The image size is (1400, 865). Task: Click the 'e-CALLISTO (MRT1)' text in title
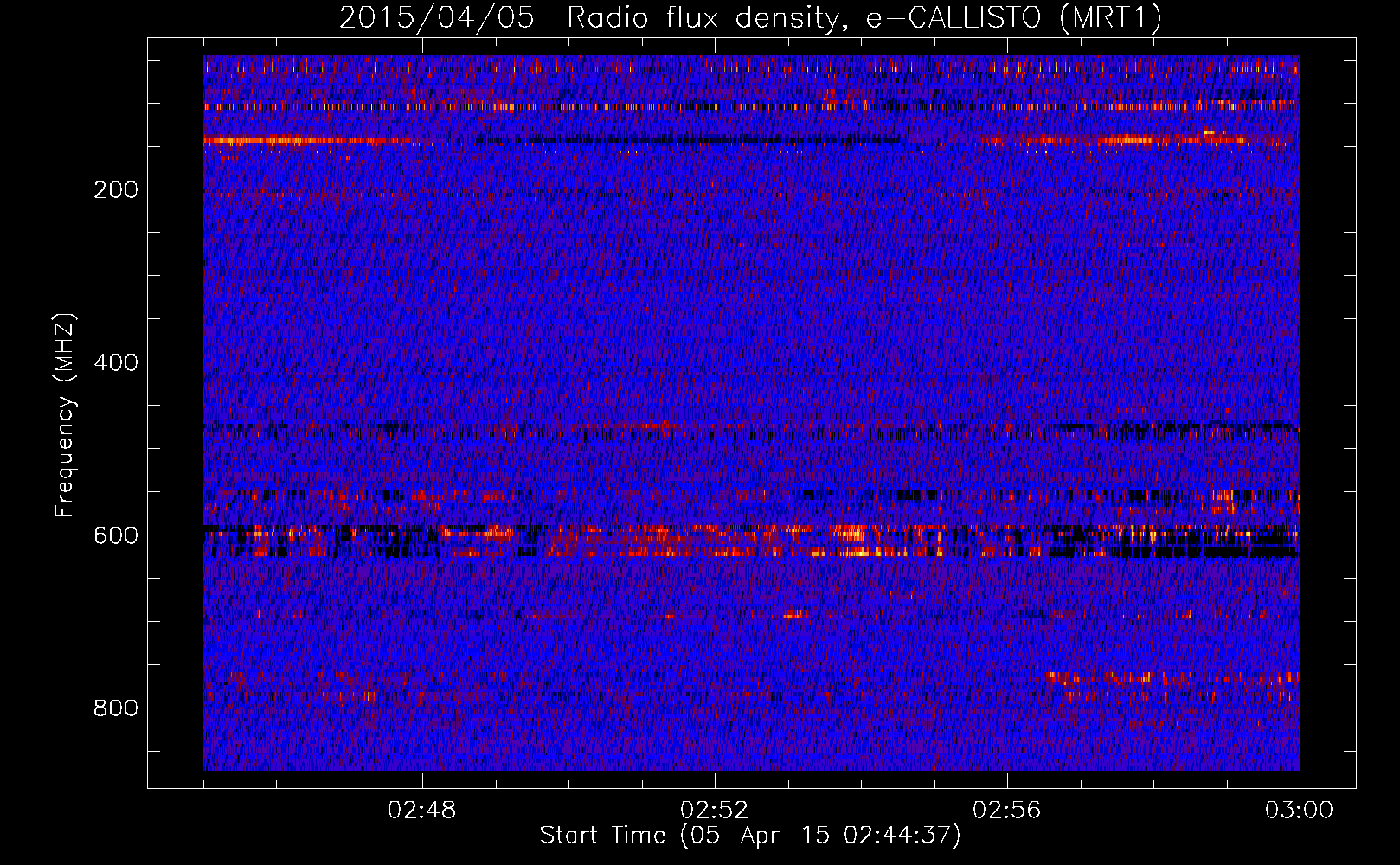click(1014, 18)
